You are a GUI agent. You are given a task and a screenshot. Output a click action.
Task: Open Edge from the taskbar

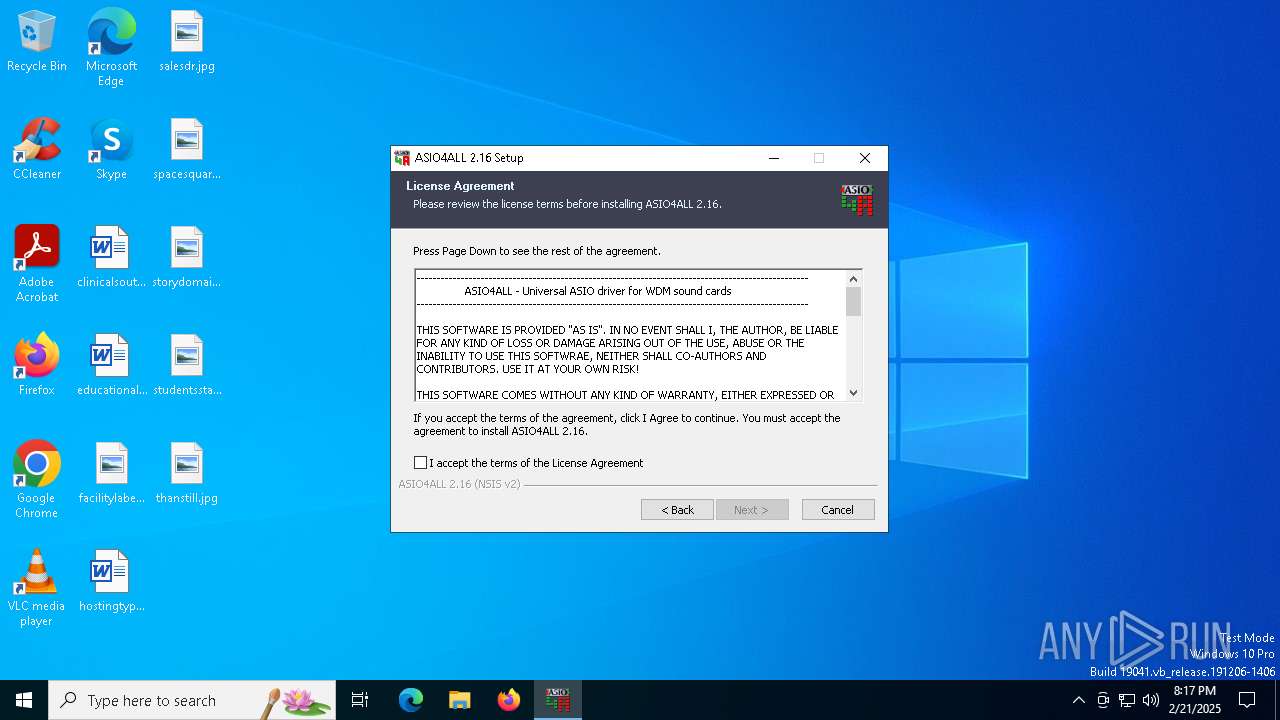(x=411, y=700)
